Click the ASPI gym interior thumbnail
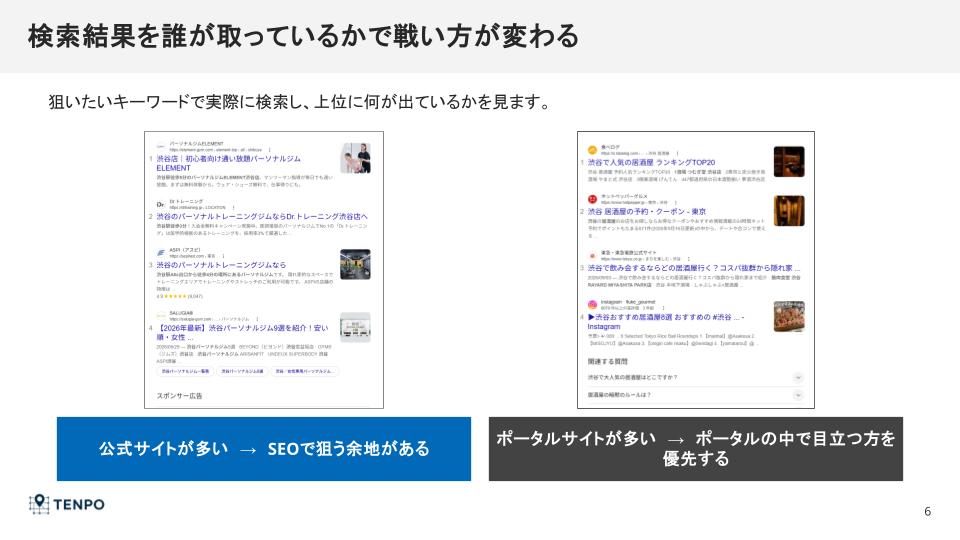960x540 pixels. [x=355, y=264]
